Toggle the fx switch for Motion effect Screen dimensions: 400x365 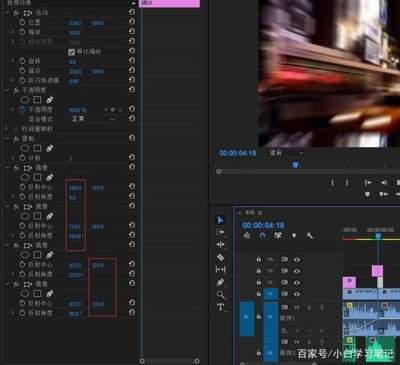(x=16, y=13)
